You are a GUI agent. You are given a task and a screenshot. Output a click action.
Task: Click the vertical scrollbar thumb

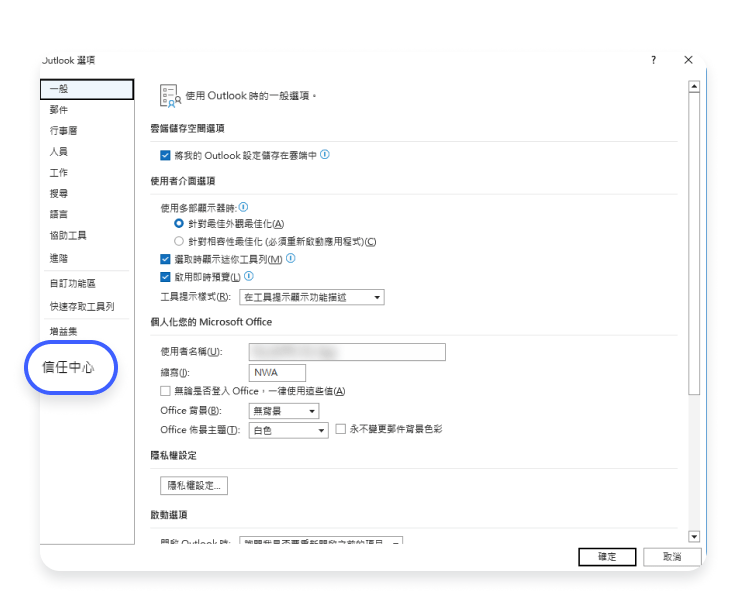click(694, 243)
